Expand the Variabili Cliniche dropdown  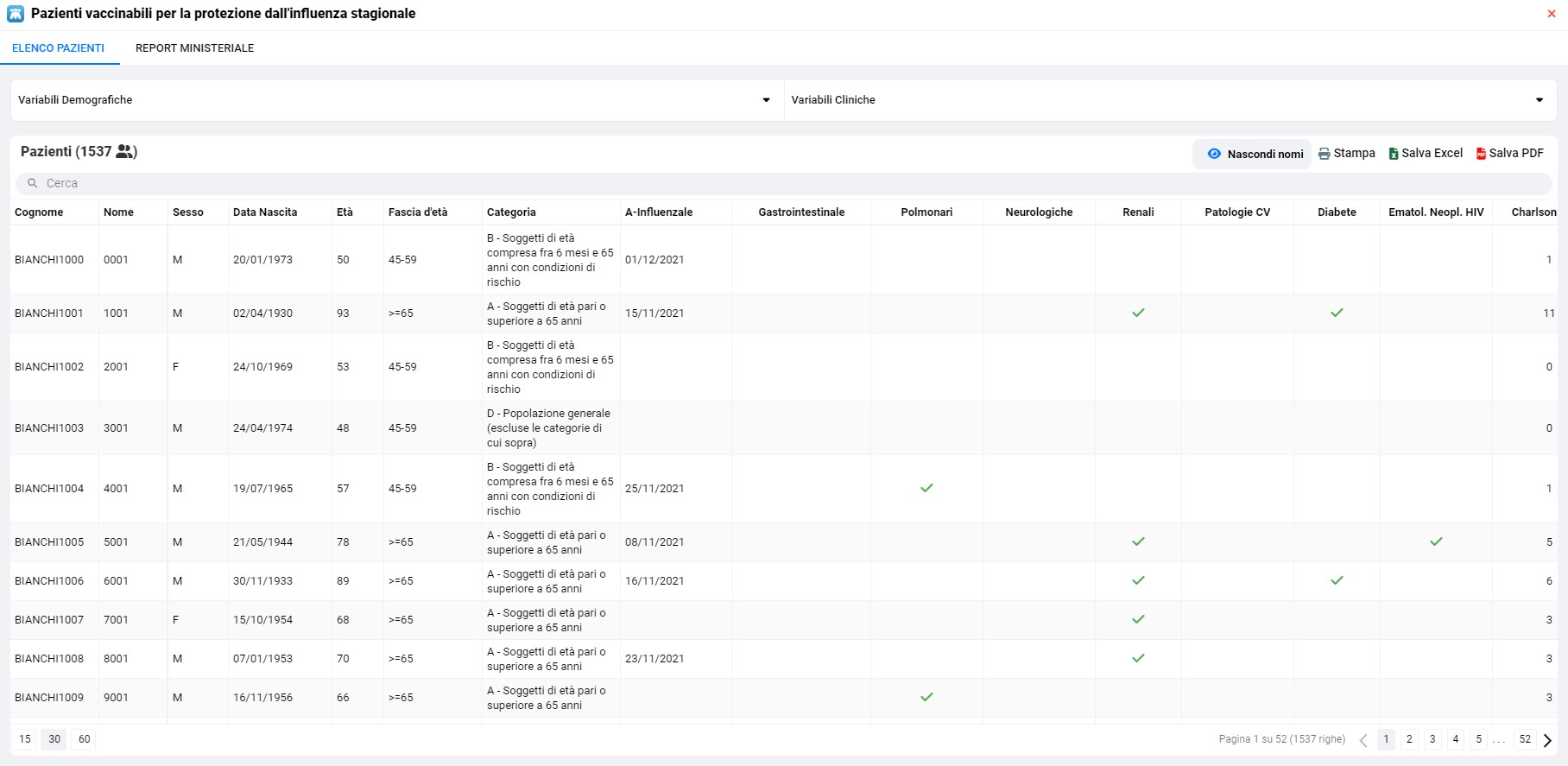(1539, 100)
